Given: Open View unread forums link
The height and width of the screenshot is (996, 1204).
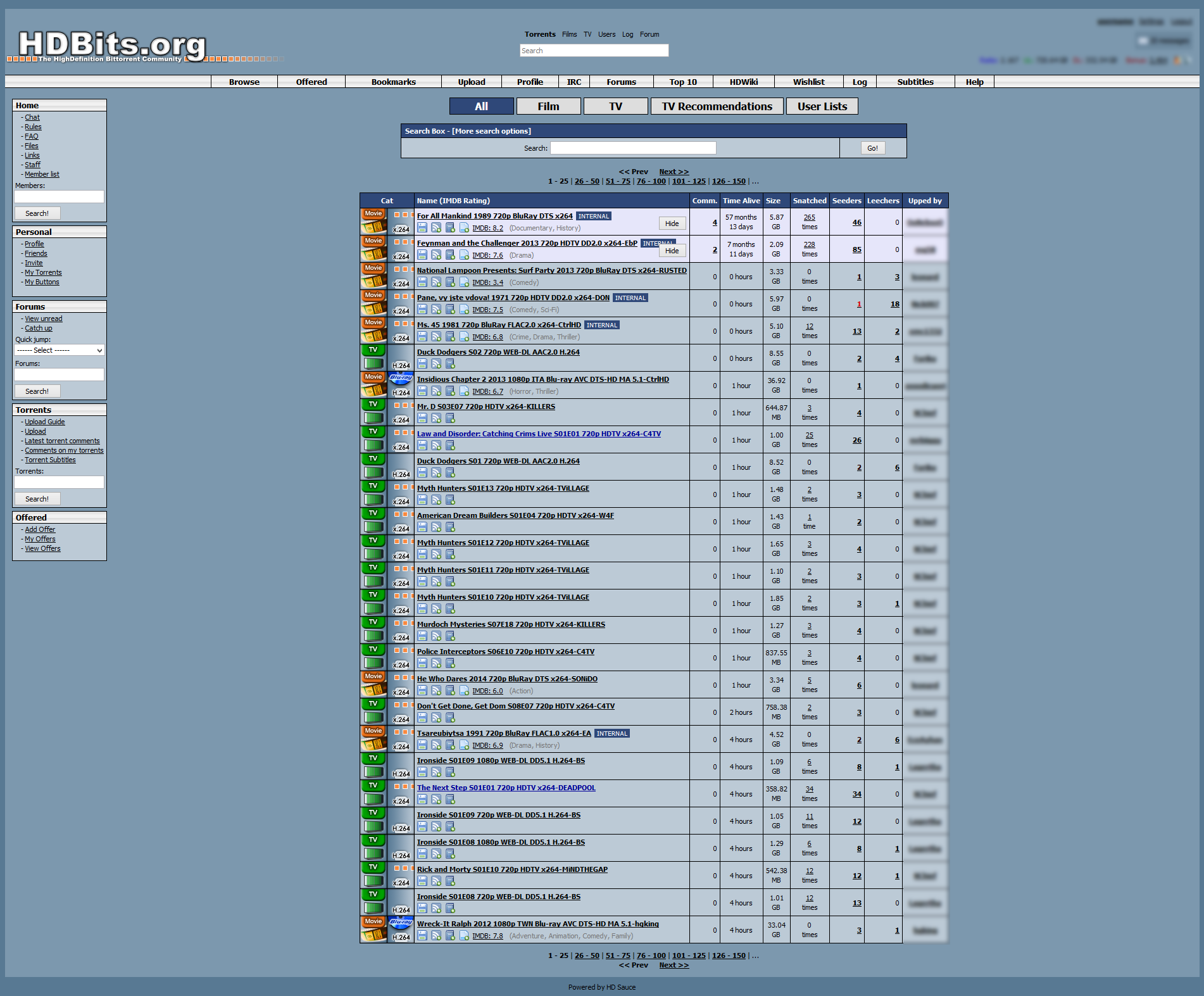Looking at the screenshot, I should [x=43, y=318].
